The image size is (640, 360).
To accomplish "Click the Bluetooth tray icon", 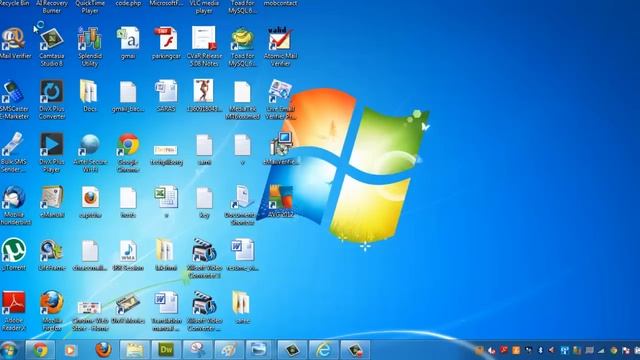I will (540, 350).
